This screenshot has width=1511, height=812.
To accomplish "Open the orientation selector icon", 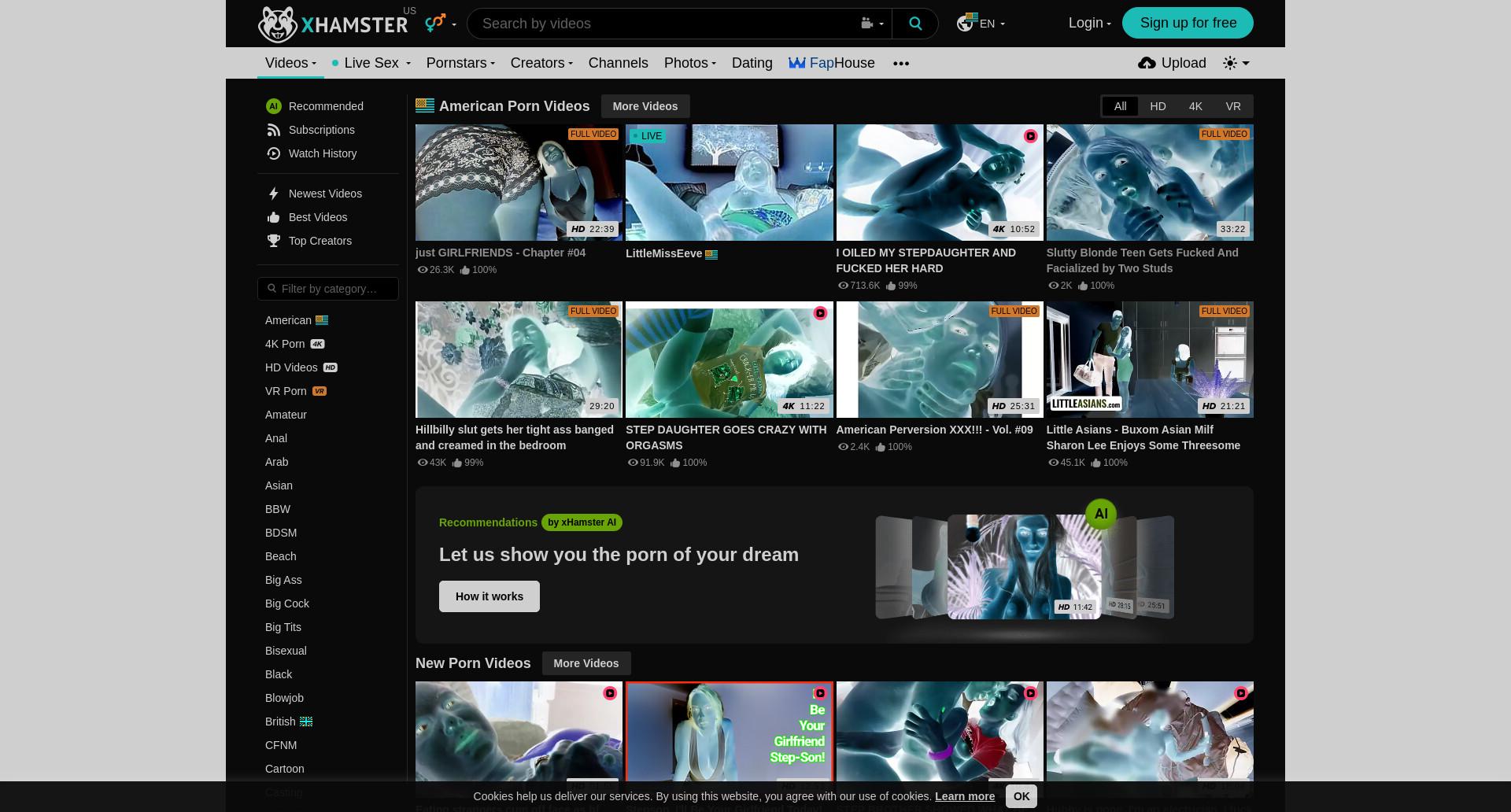I will point(435,24).
